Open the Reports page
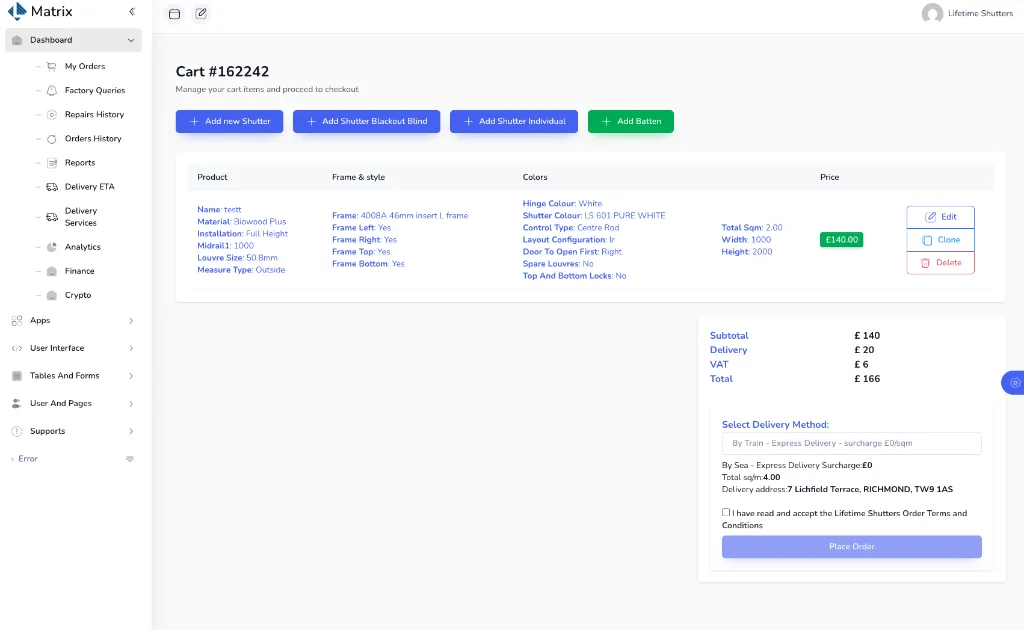 (80, 163)
